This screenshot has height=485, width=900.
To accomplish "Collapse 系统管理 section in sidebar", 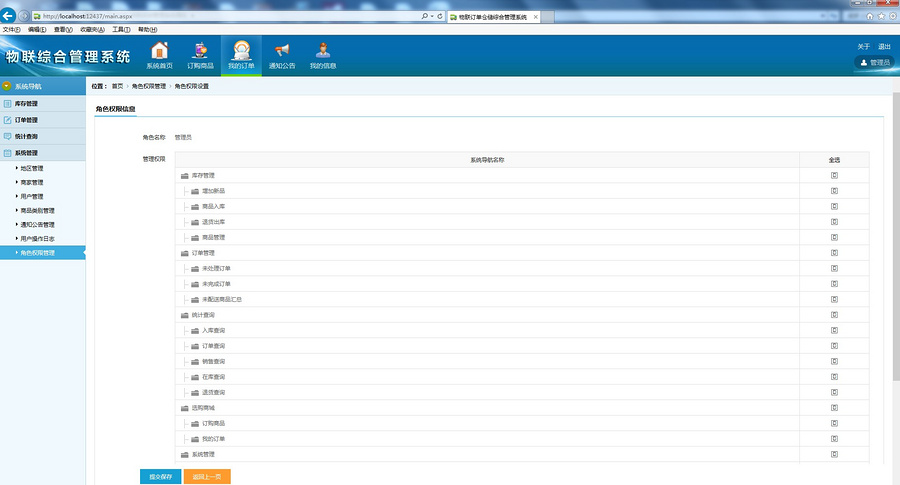I will coord(42,153).
